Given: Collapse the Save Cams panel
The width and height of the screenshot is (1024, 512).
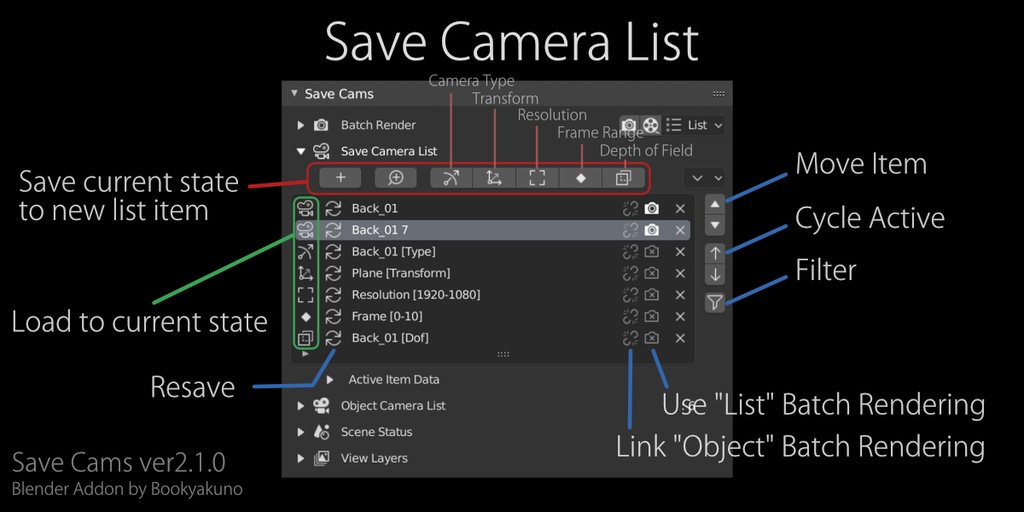Looking at the screenshot, I should [x=295, y=93].
